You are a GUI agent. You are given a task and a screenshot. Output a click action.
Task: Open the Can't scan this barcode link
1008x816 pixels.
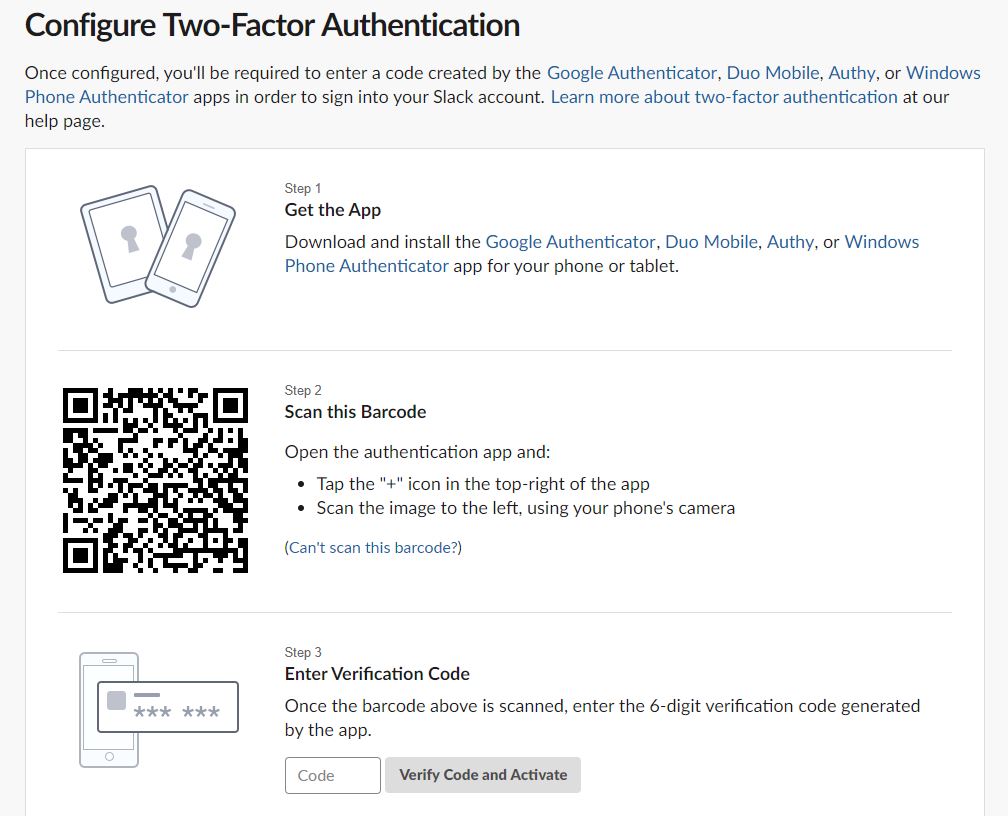tap(373, 547)
